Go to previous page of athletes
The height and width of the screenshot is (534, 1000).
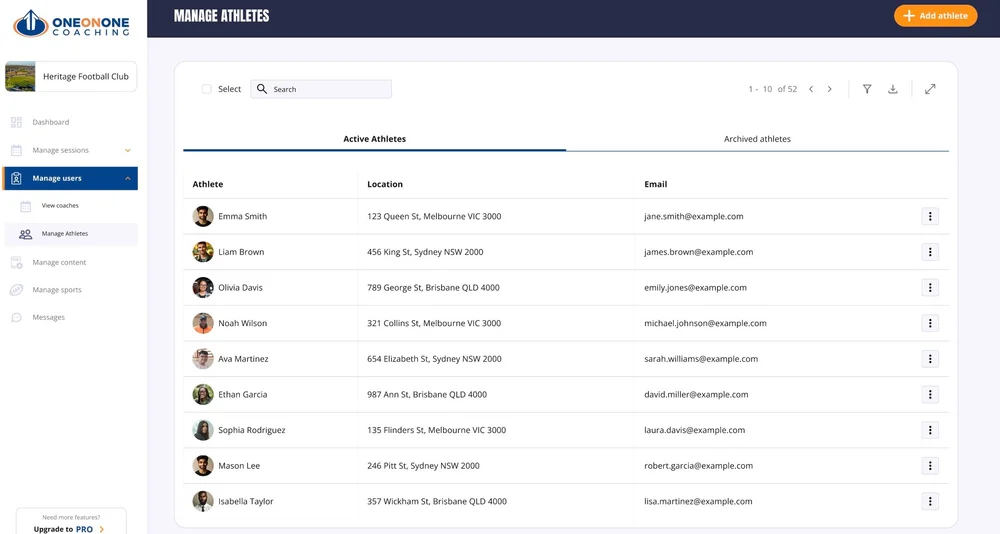(x=811, y=89)
